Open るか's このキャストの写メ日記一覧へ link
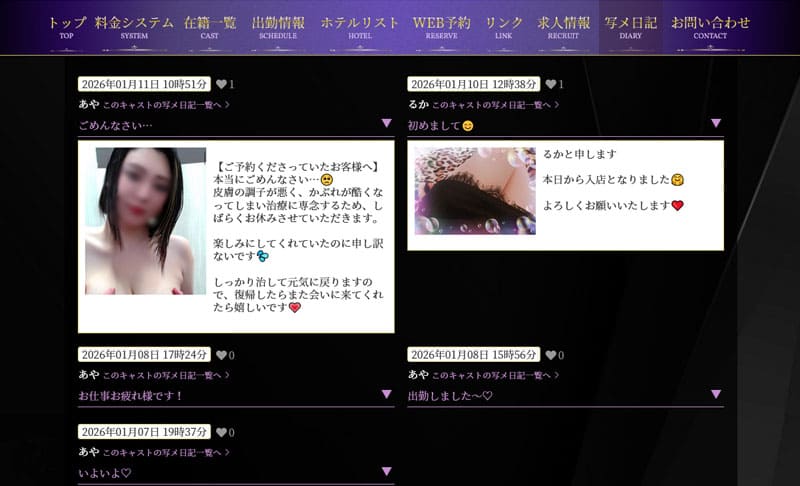The width and height of the screenshot is (800, 486). pyautogui.click(x=495, y=105)
